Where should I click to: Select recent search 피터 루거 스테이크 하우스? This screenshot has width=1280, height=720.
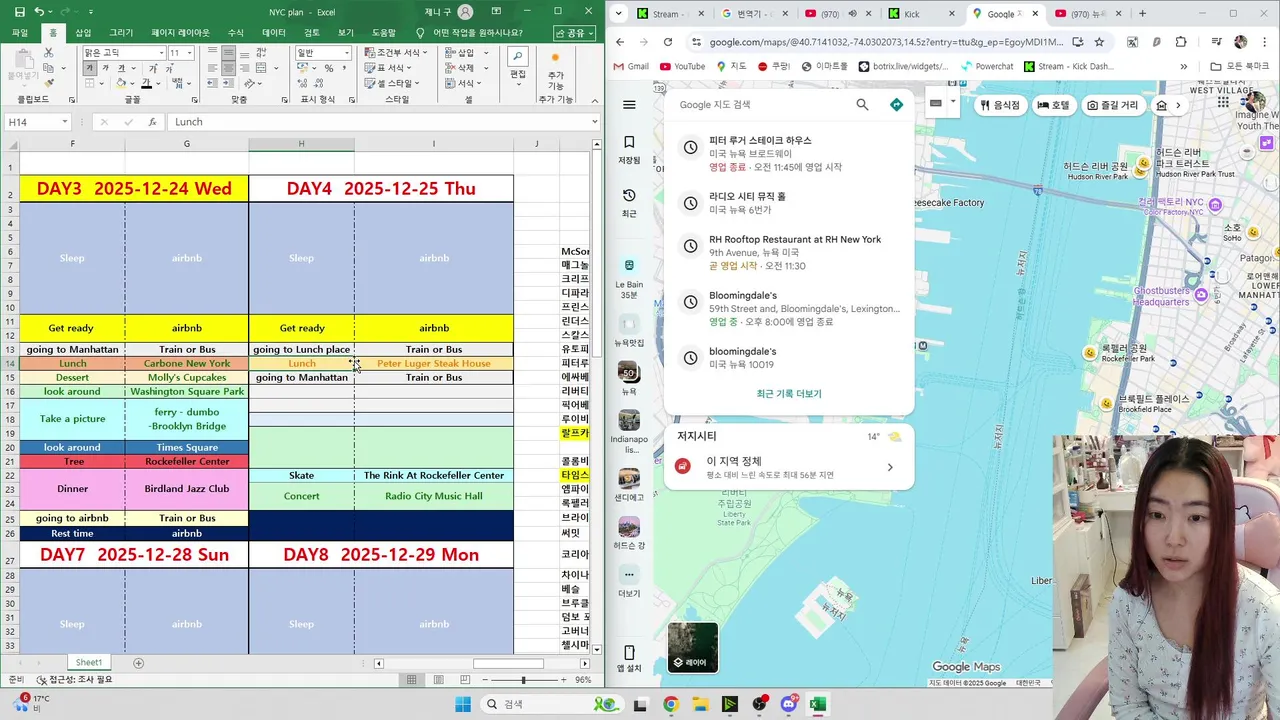point(789,154)
